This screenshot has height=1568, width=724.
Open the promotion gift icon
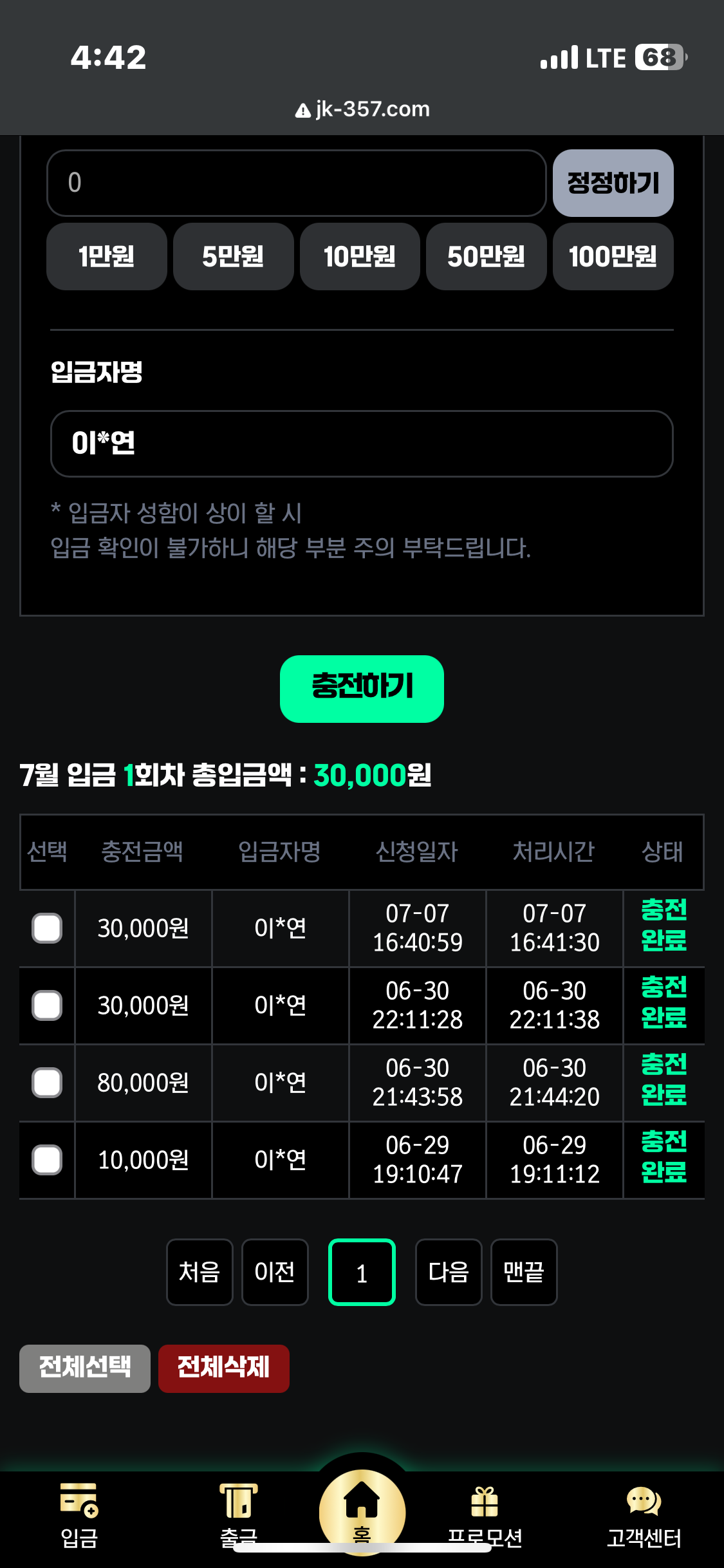point(484,1502)
